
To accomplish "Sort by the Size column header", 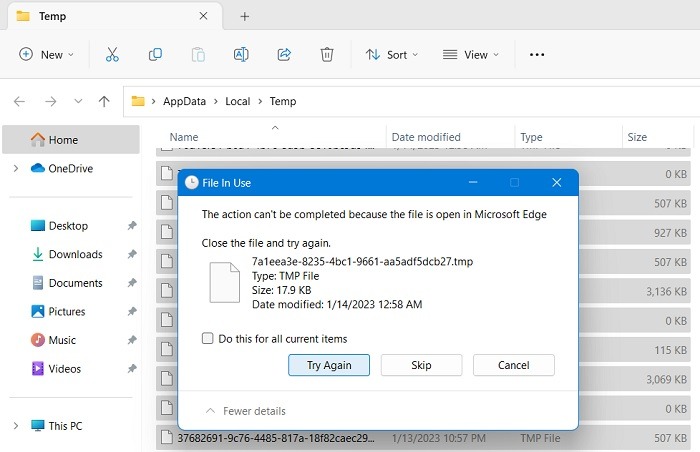I will [x=658, y=137].
